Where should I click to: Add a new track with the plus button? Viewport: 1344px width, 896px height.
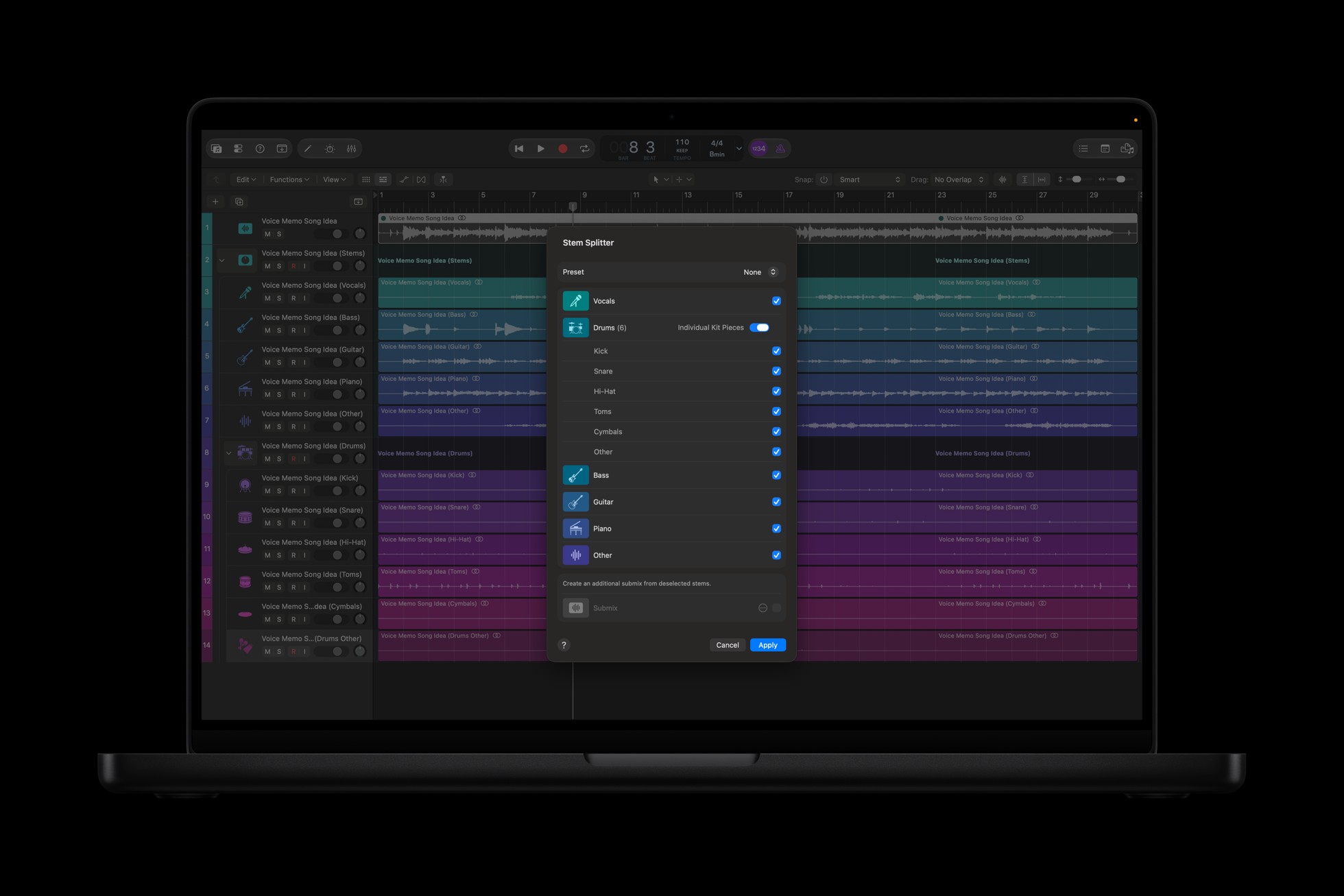[215, 202]
